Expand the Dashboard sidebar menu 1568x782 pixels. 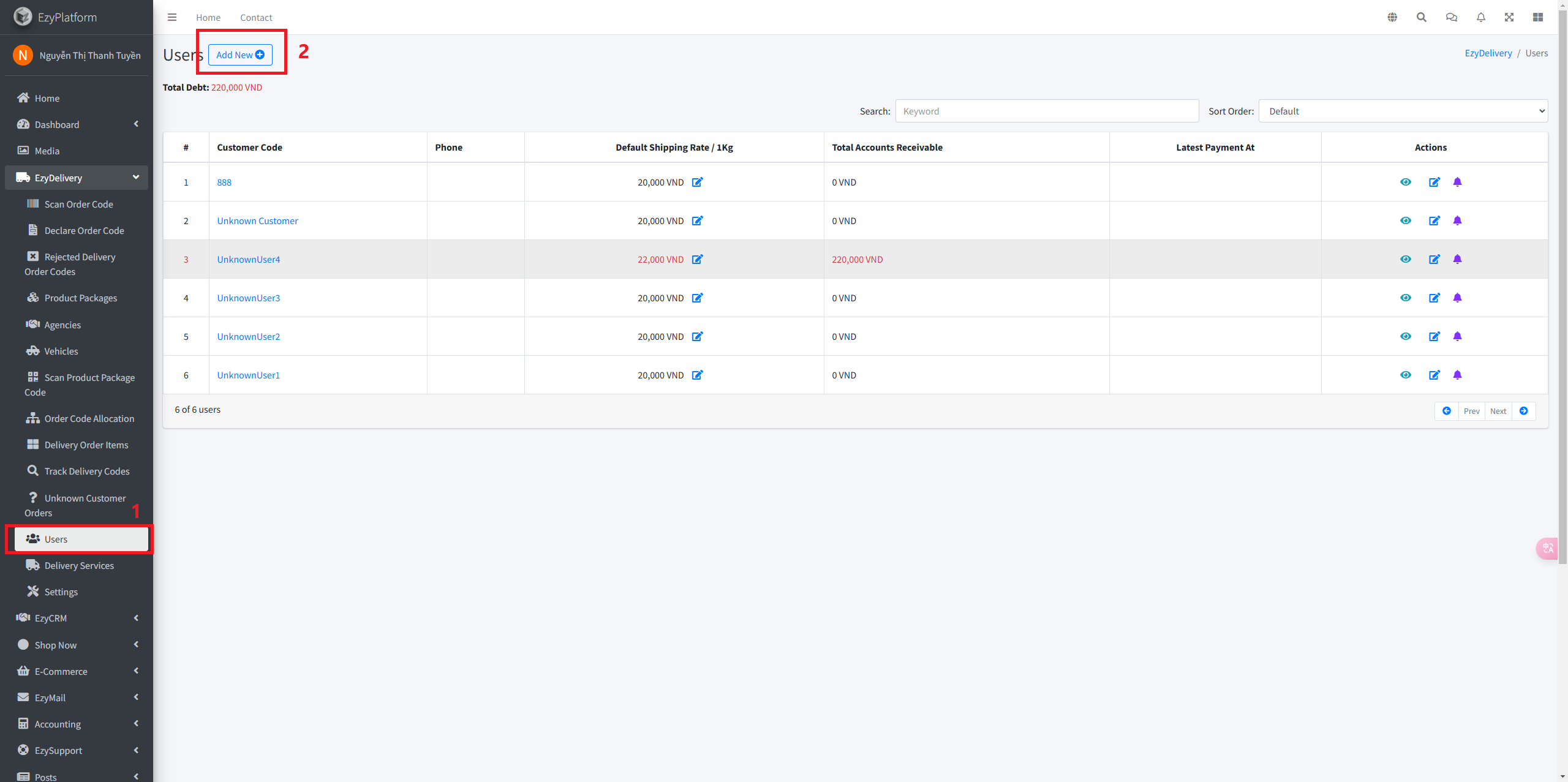(x=77, y=124)
